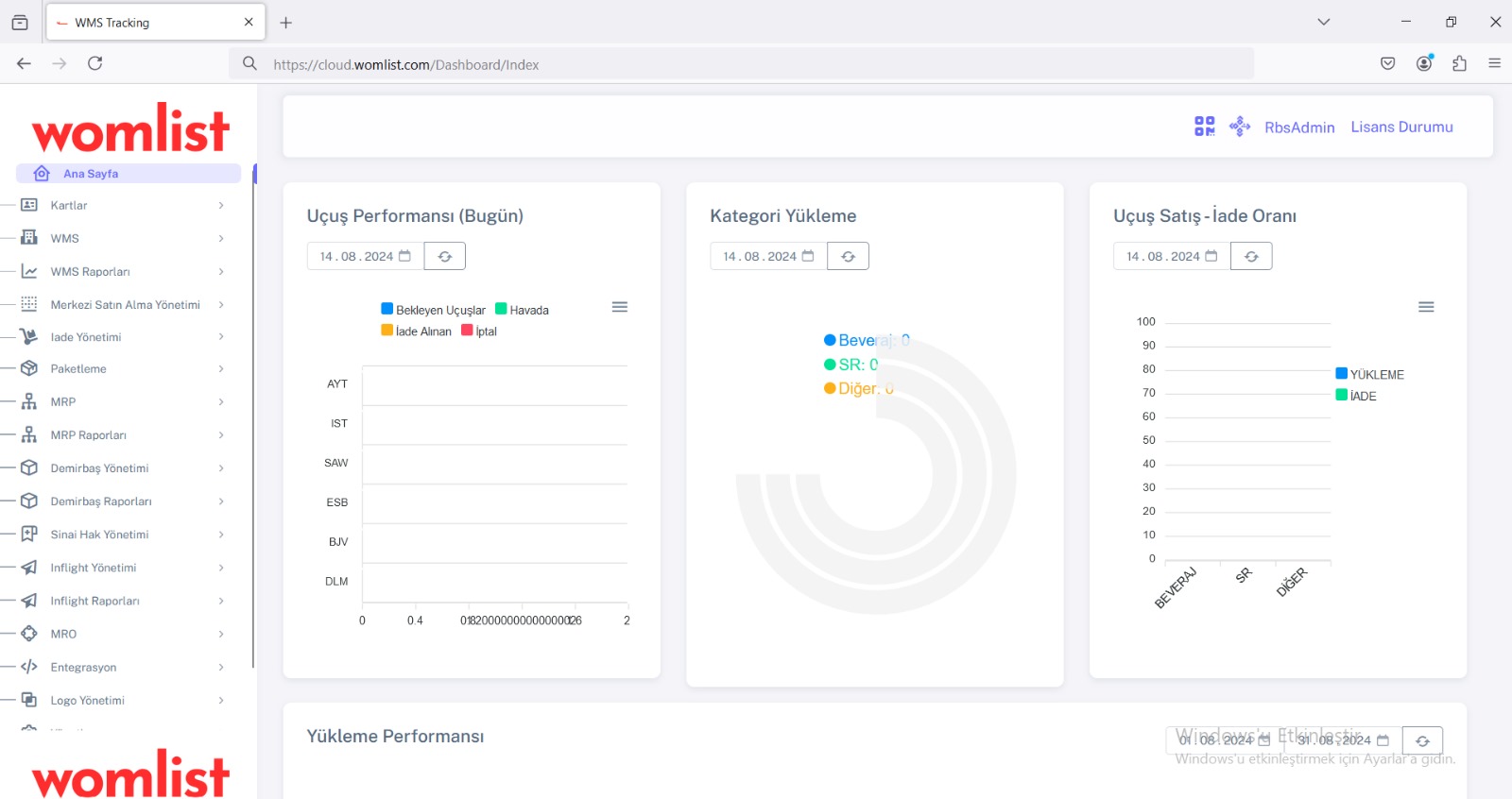
Task: Open the browser tab list dropdown
Action: [1324, 22]
